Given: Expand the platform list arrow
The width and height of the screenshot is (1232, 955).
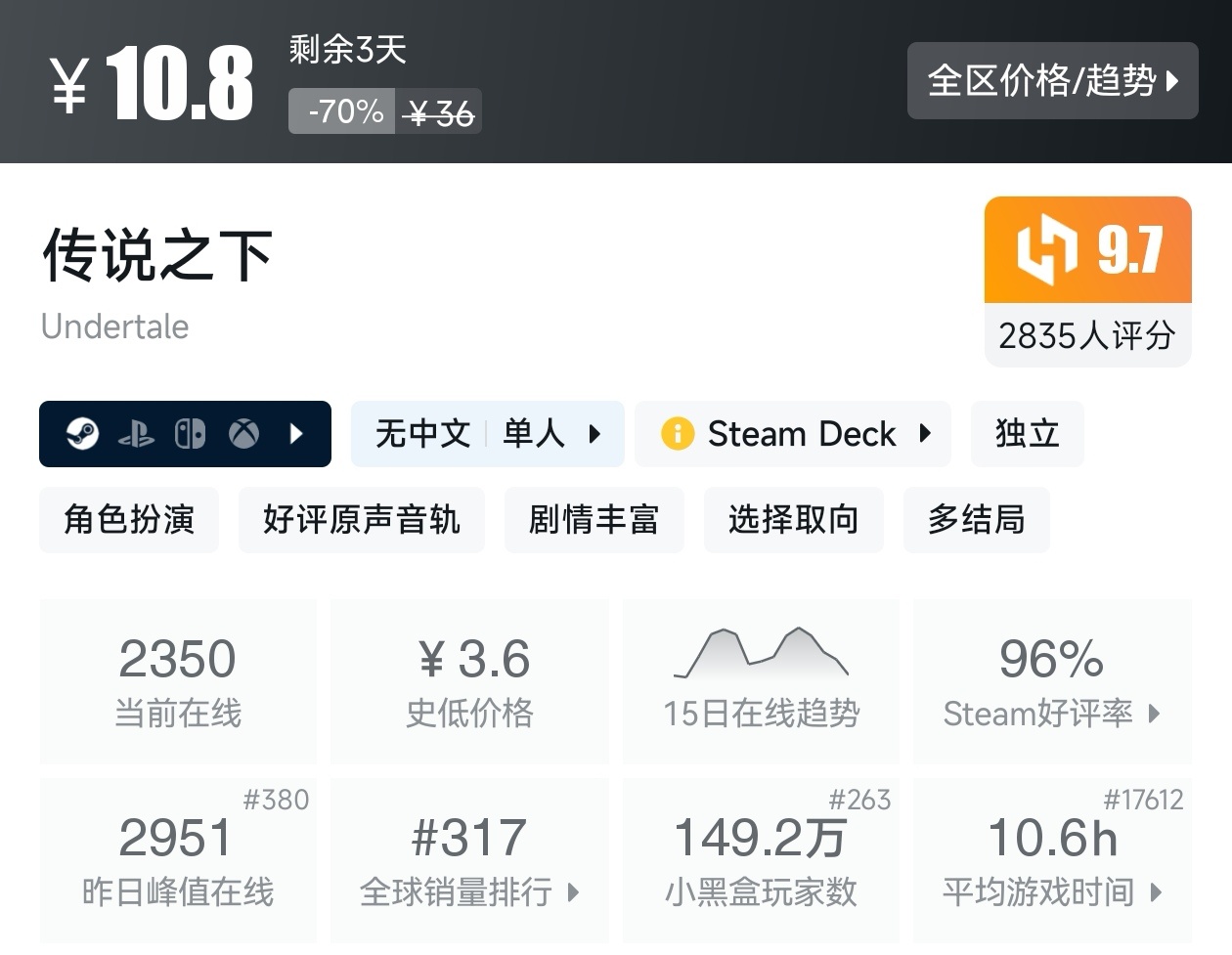Looking at the screenshot, I should [x=298, y=433].
